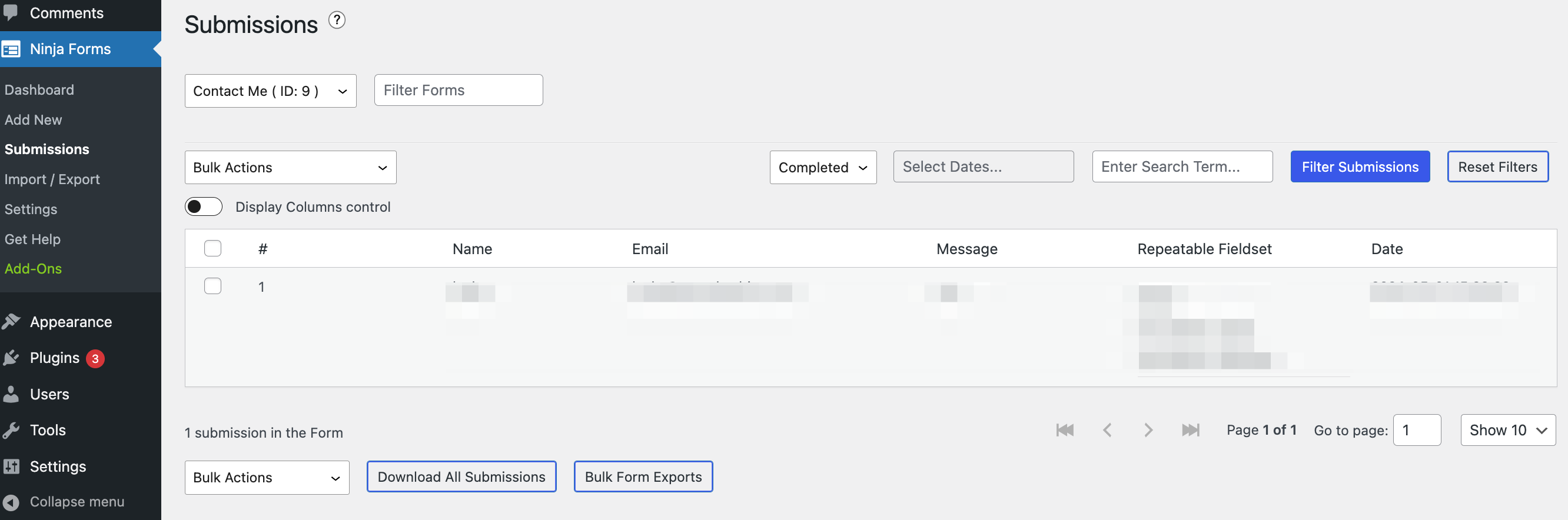Screen dimensions: 1568x520
Task: Click the Submissions help question mark
Action: [337, 19]
